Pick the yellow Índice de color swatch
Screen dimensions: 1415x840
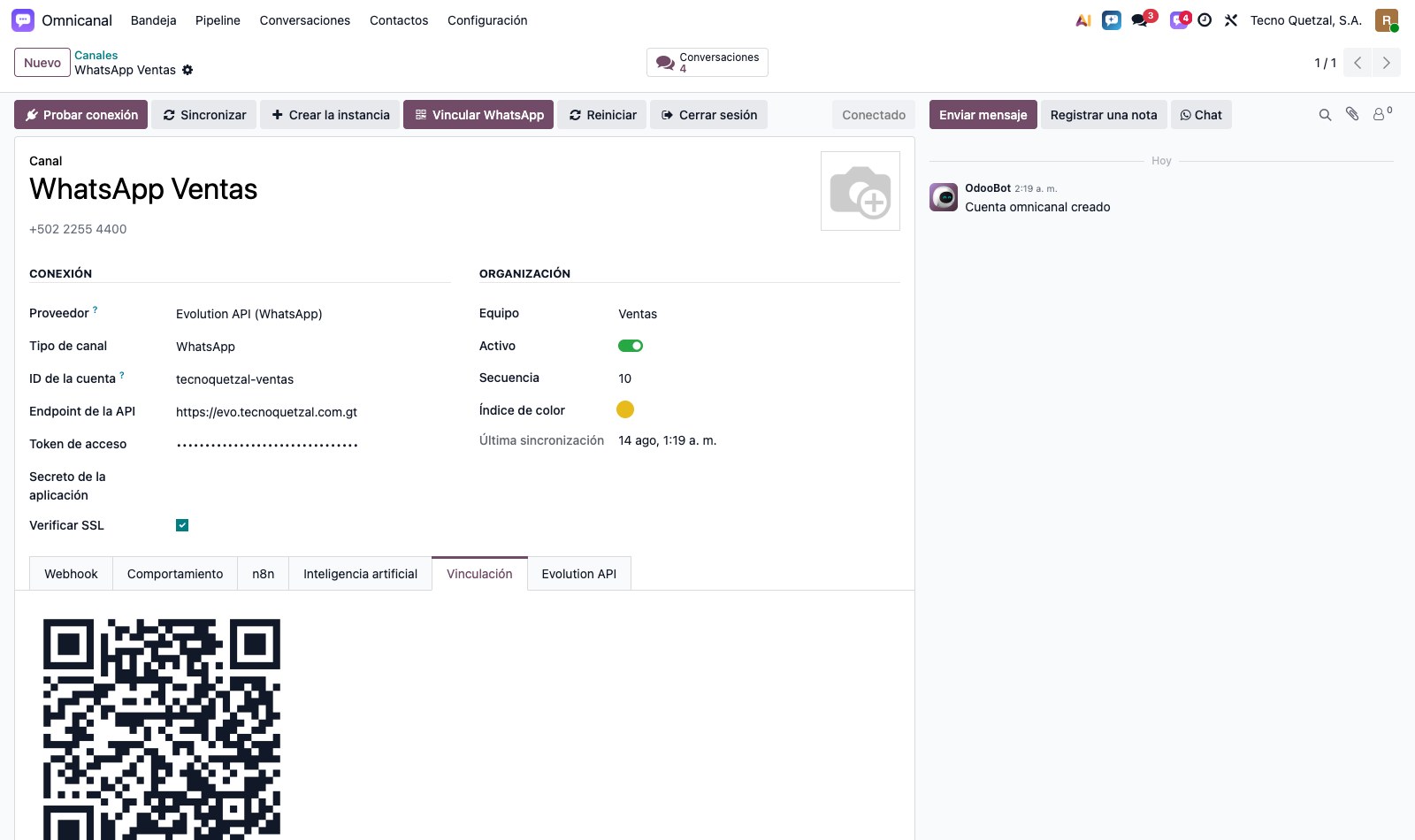[625, 409]
